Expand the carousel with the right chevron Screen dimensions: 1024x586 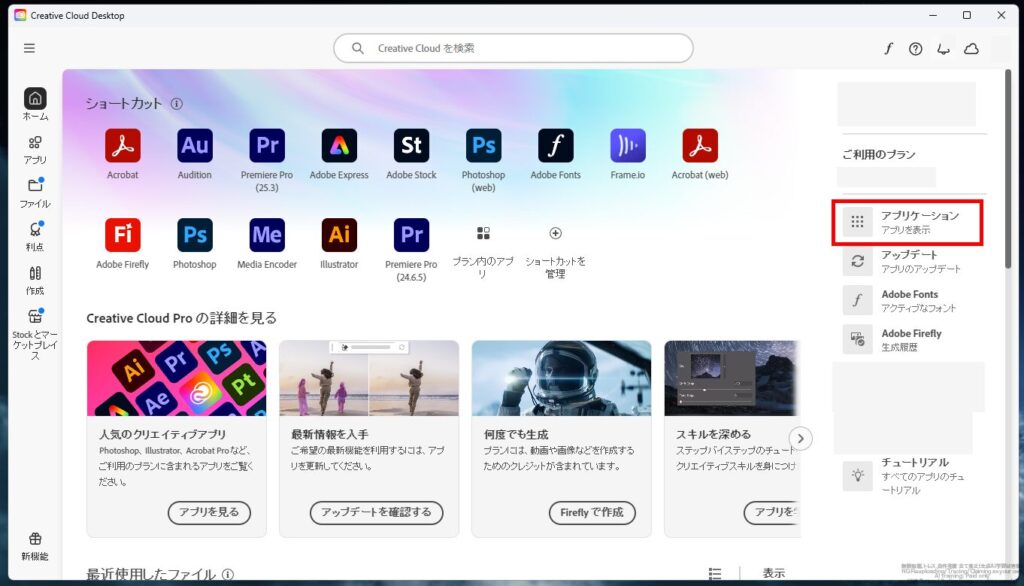pos(800,438)
